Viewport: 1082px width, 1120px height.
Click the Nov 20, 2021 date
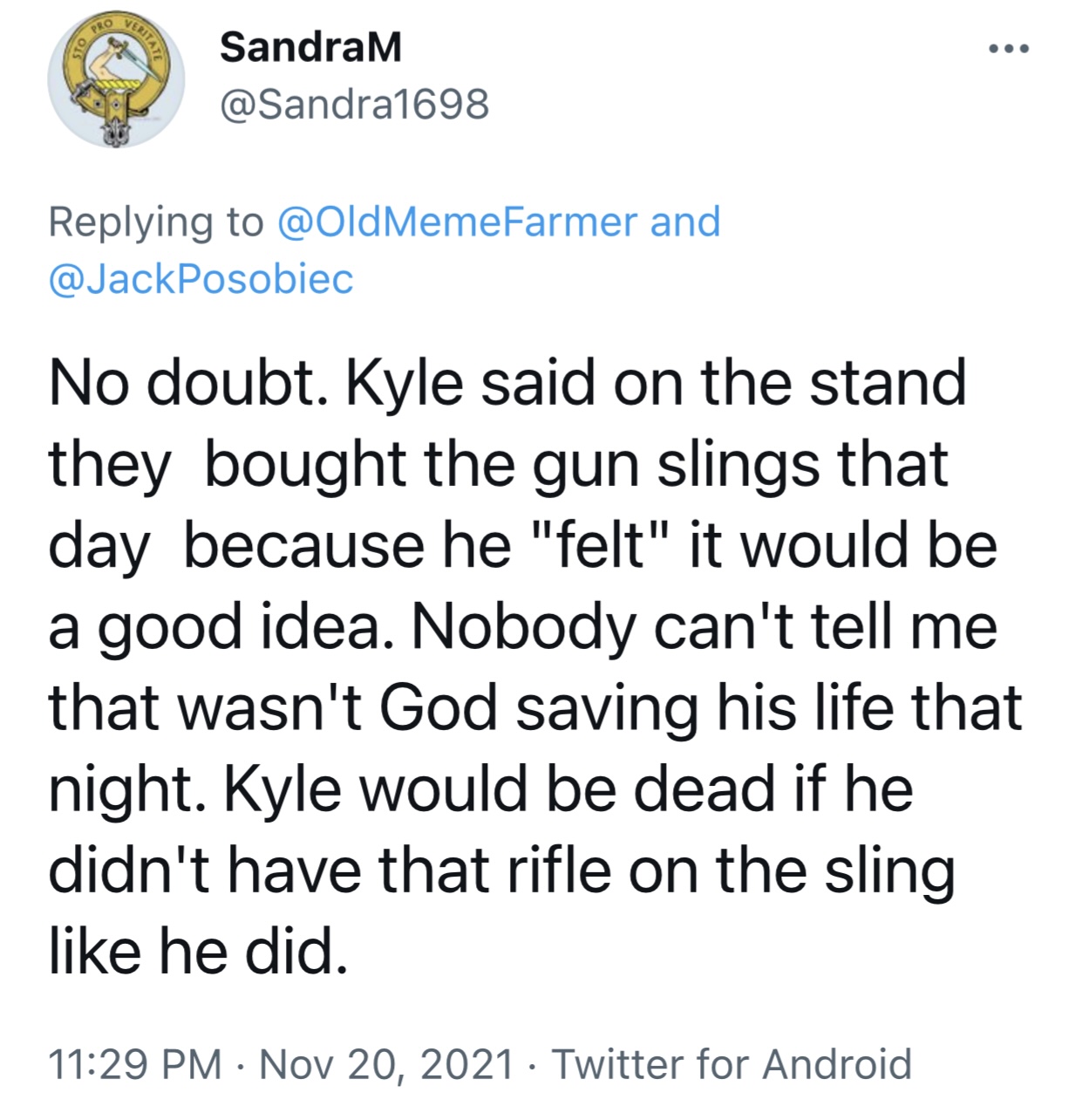click(387, 1065)
